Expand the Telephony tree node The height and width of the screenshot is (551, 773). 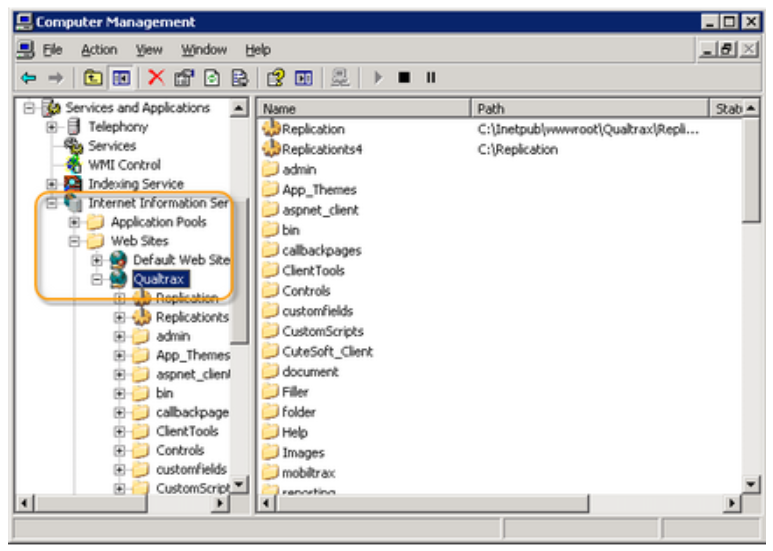52,127
